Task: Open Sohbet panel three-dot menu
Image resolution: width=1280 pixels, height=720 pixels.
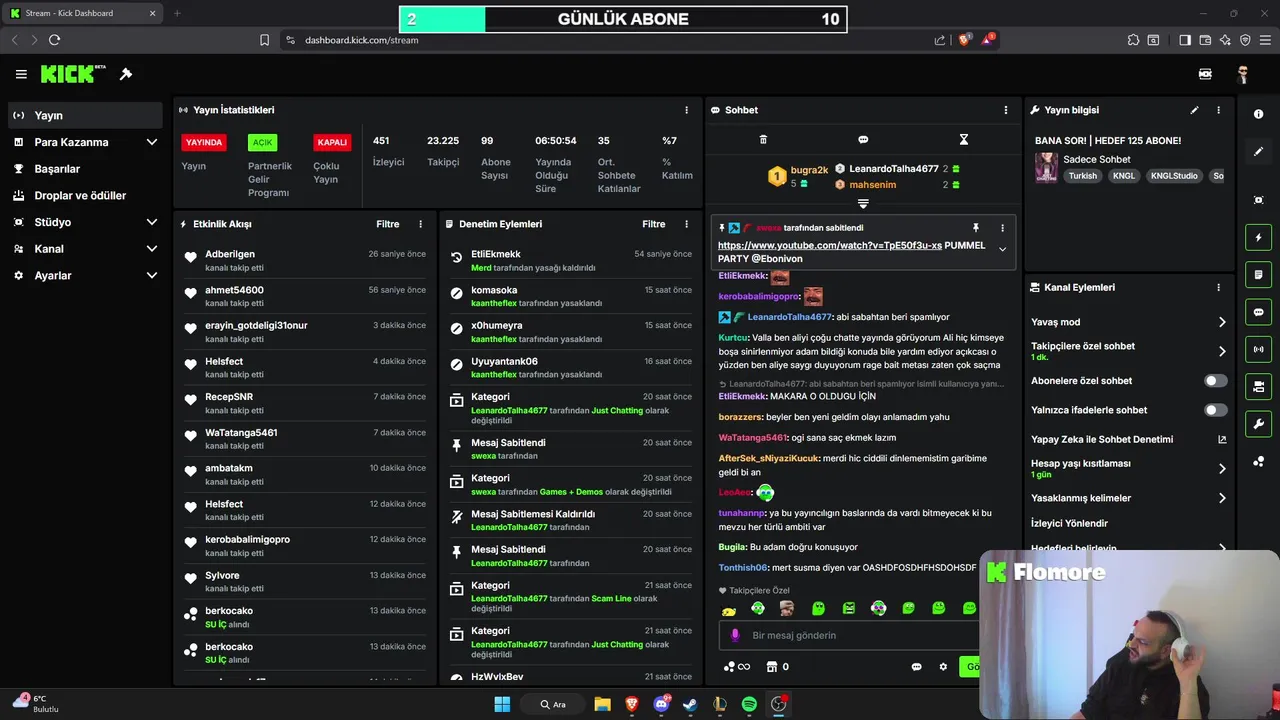Action: pyautogui.click(x=1006, y=110)
